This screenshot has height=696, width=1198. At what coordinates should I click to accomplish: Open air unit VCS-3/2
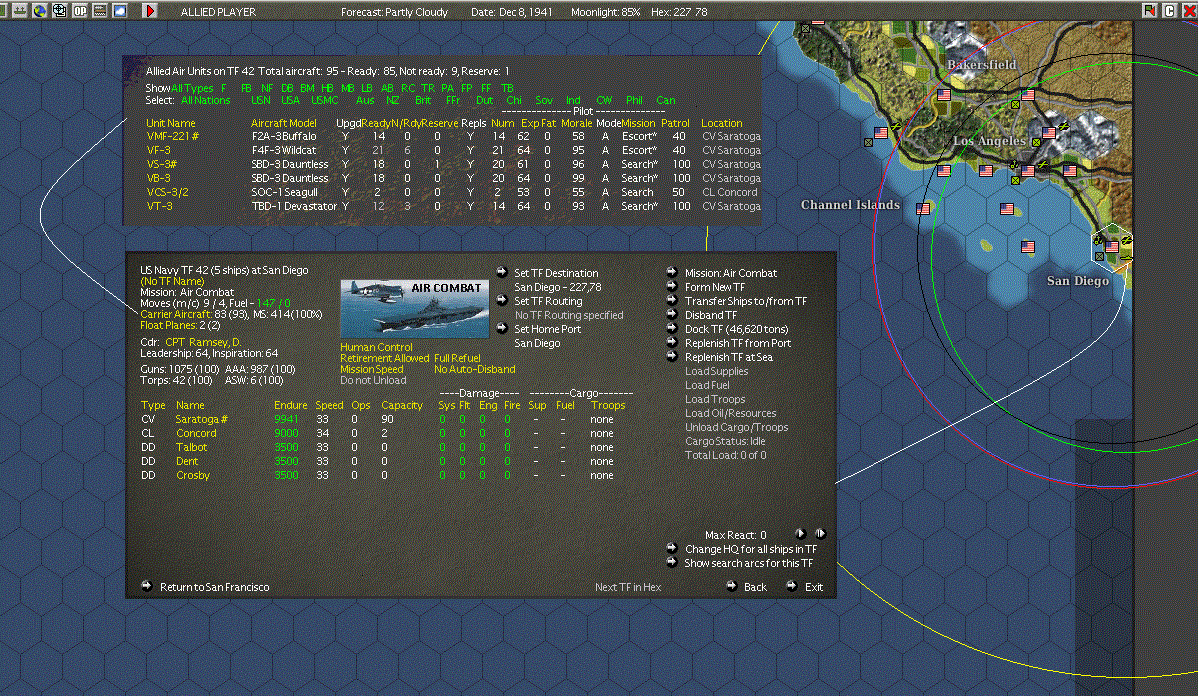point(167,193)
